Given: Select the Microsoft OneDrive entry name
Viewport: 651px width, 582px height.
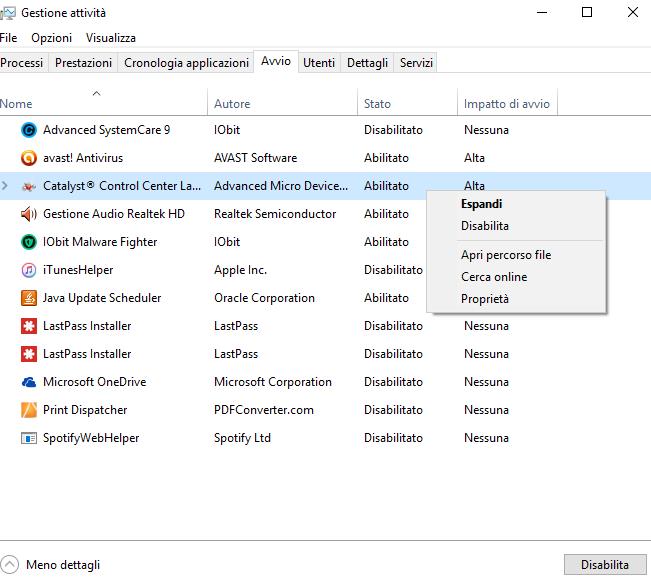Looking at the screenshot, I should click(95, 382).
